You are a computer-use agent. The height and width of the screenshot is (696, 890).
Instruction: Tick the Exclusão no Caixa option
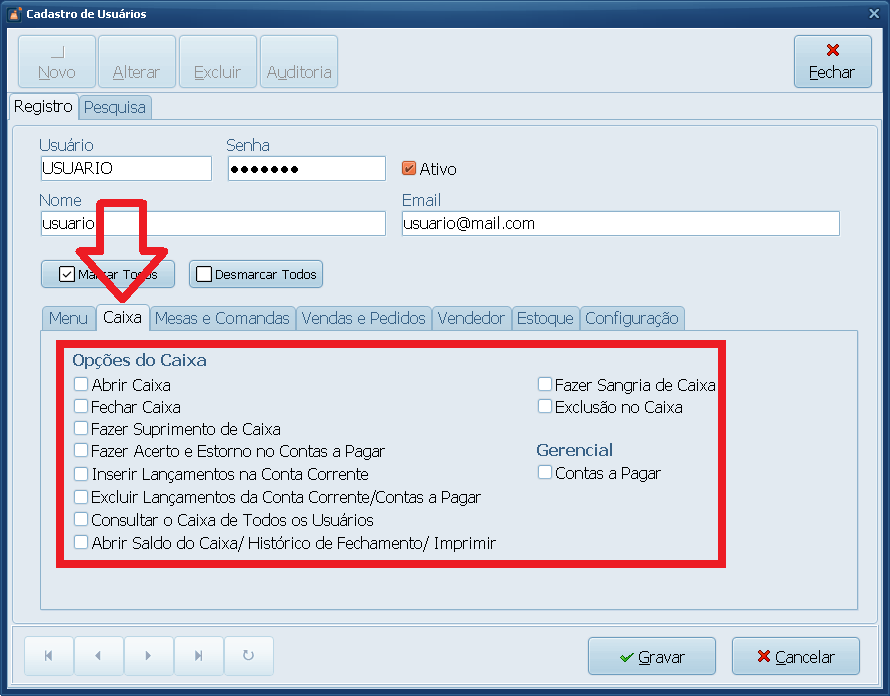pyautogui.click(x=545, y=407)
